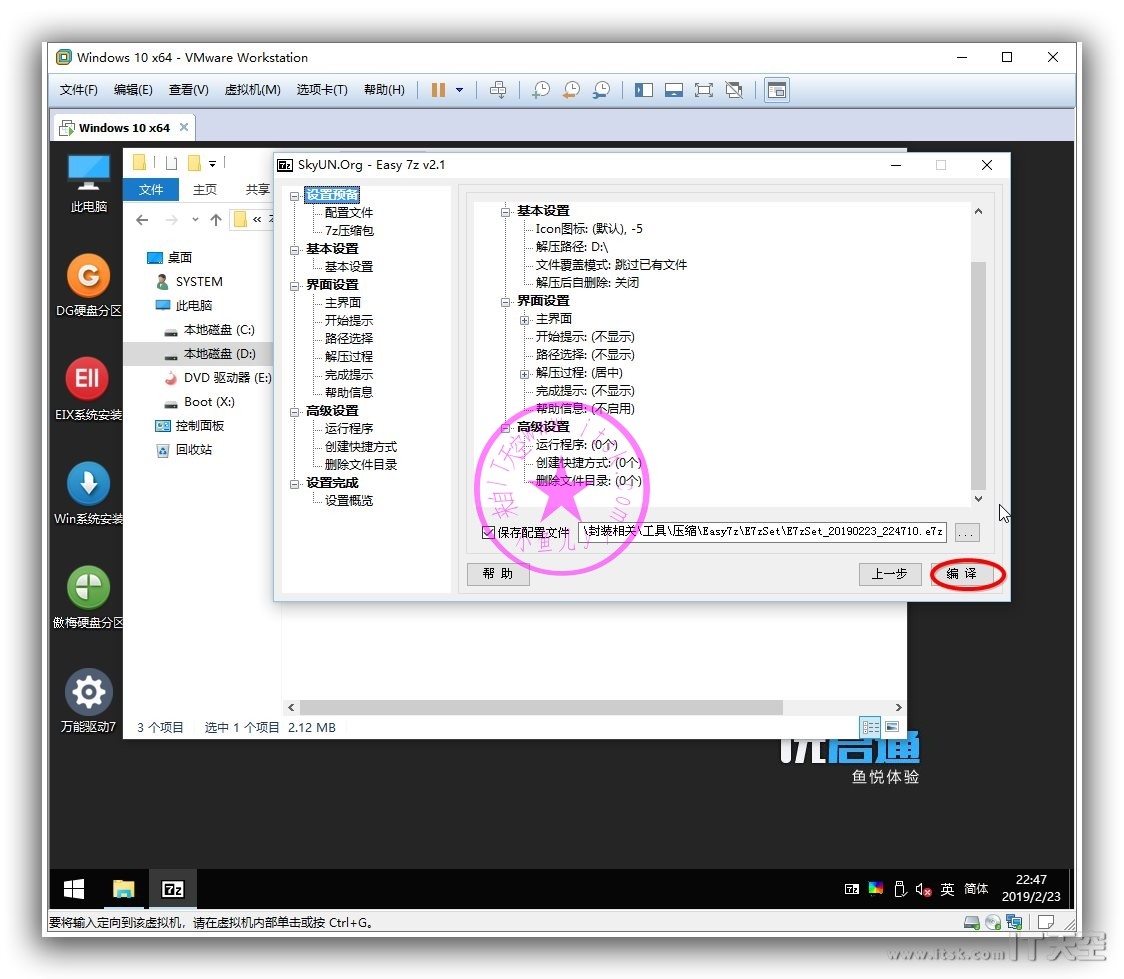The height and width of the screenshot is (979, 1124).
Task: Open the 编辑(E) menu
Action: (x=133, y=90)
